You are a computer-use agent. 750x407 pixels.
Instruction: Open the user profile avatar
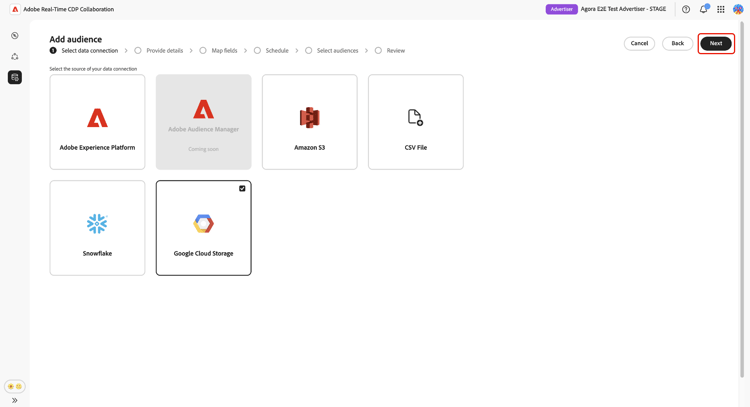click(738, 9)
